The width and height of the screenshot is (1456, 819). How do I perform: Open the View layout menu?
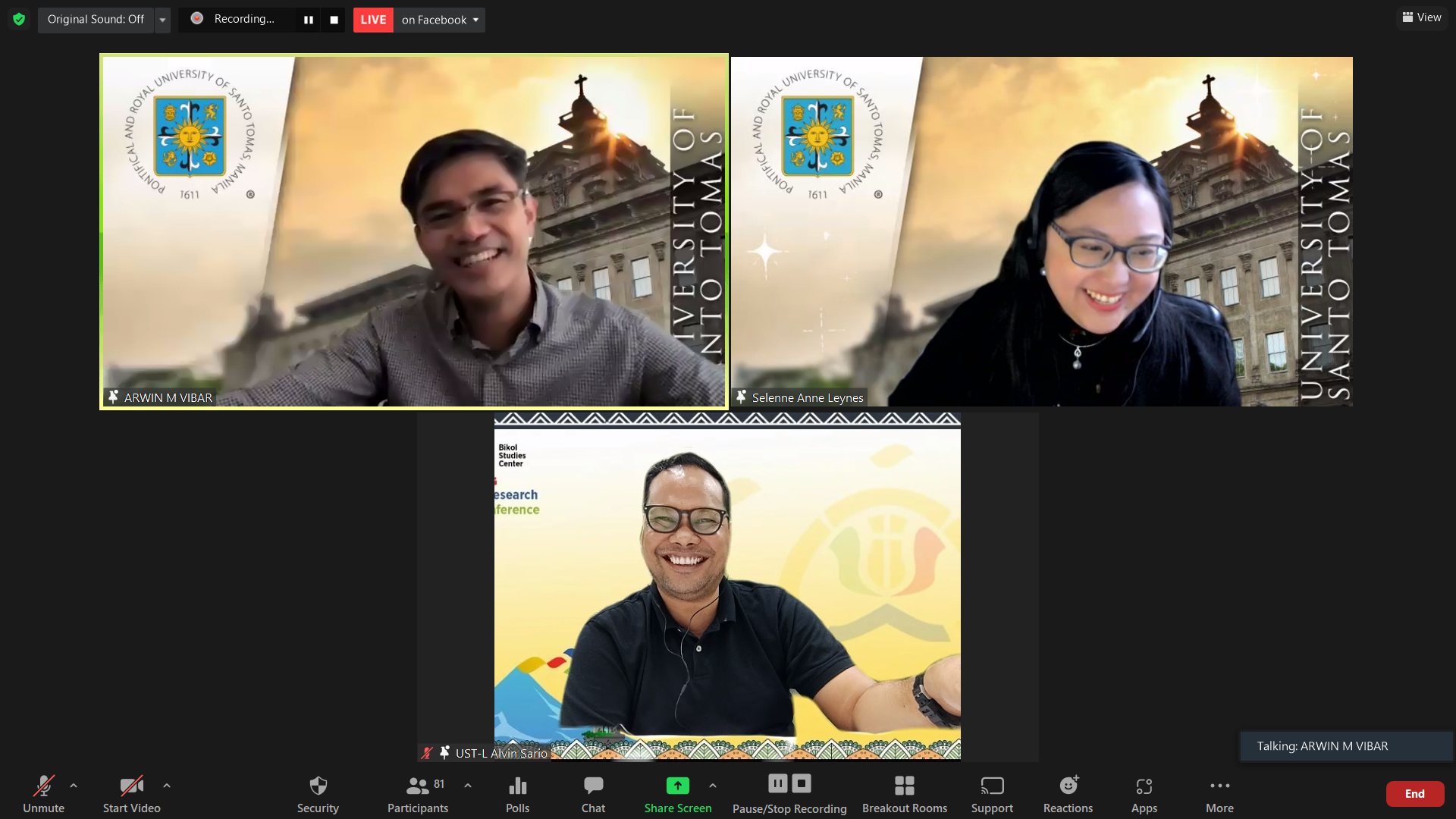pyautogui.click(x=1422, y=17)
